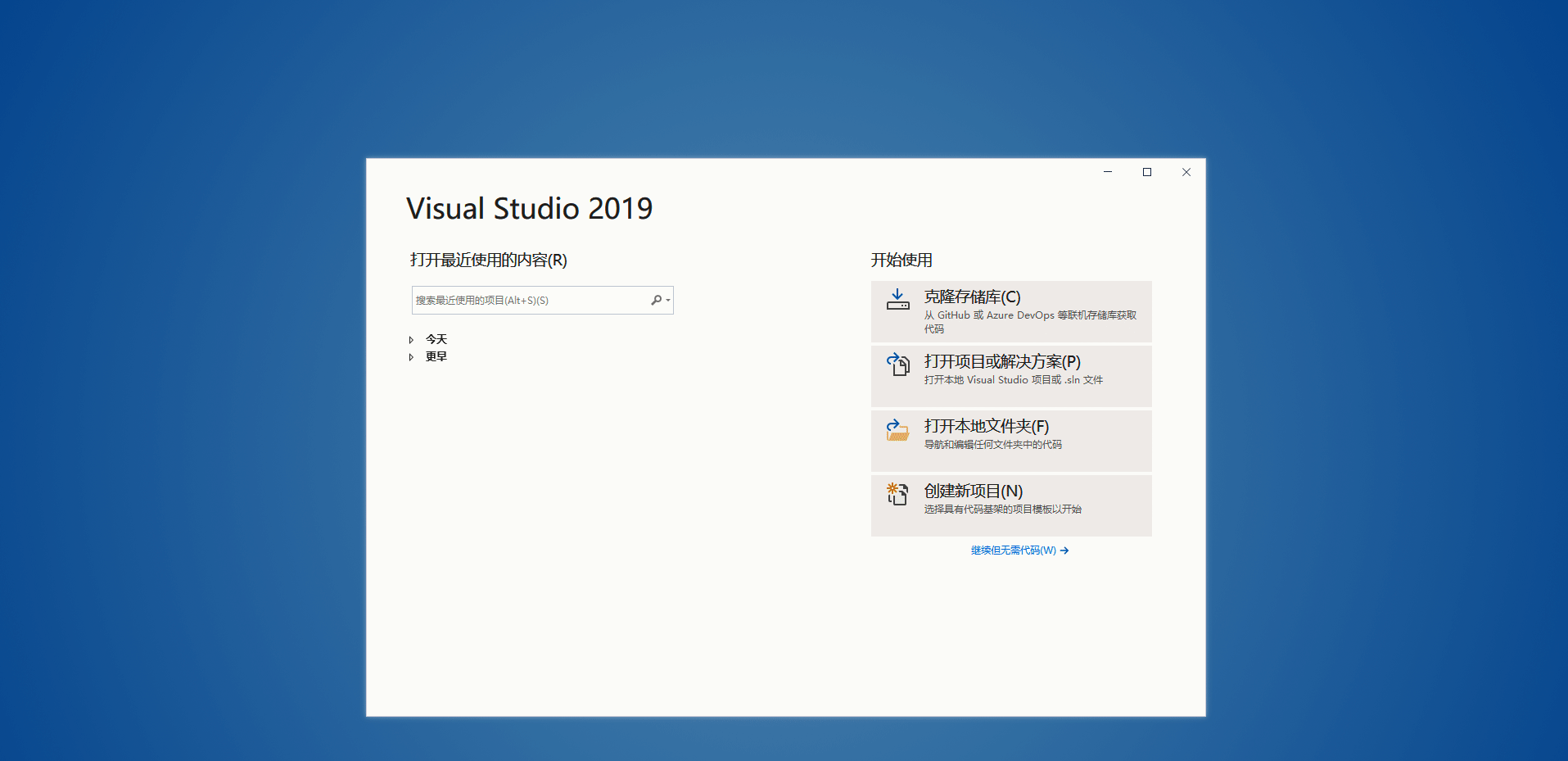1568x761 pixels.
Task: Click the disclosure triangle beside 今天
Action: 411,338
